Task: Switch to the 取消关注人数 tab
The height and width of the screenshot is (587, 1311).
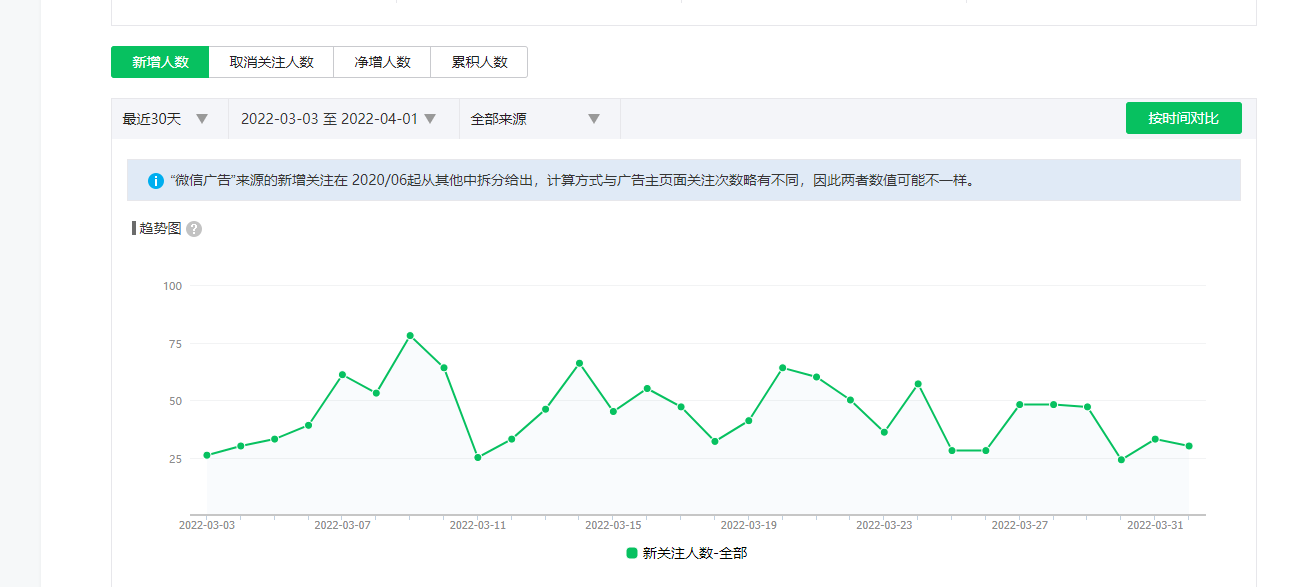Action: tap(271, 62)
